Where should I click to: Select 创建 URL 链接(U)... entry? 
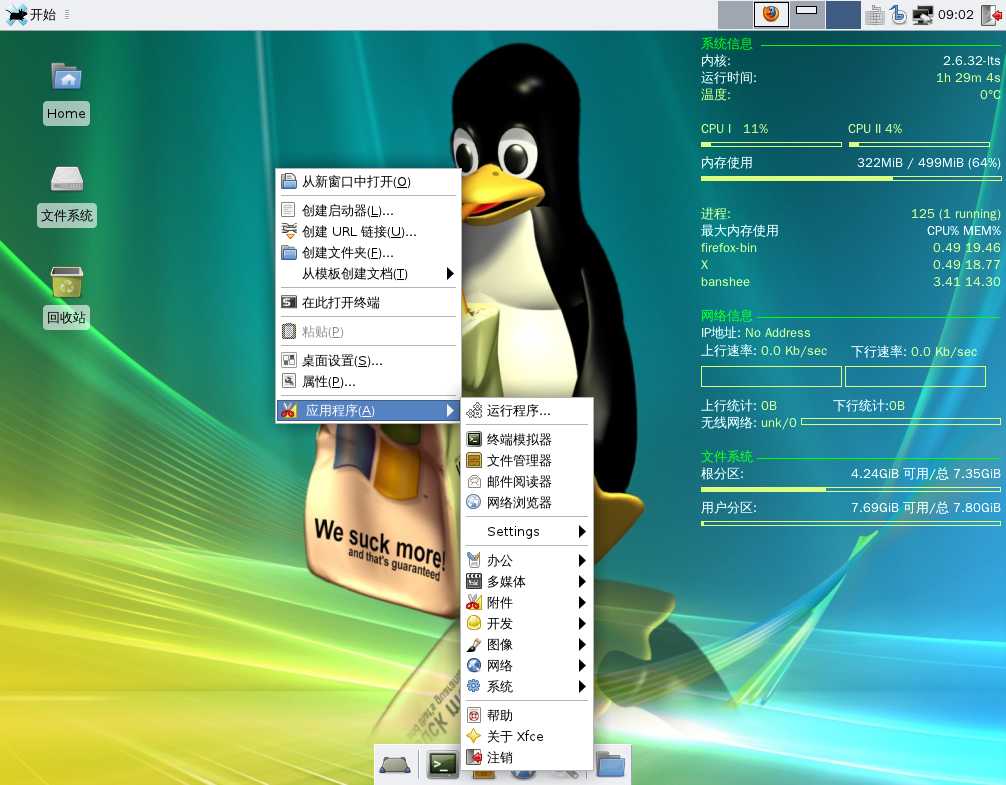click(x=368, y=232)
